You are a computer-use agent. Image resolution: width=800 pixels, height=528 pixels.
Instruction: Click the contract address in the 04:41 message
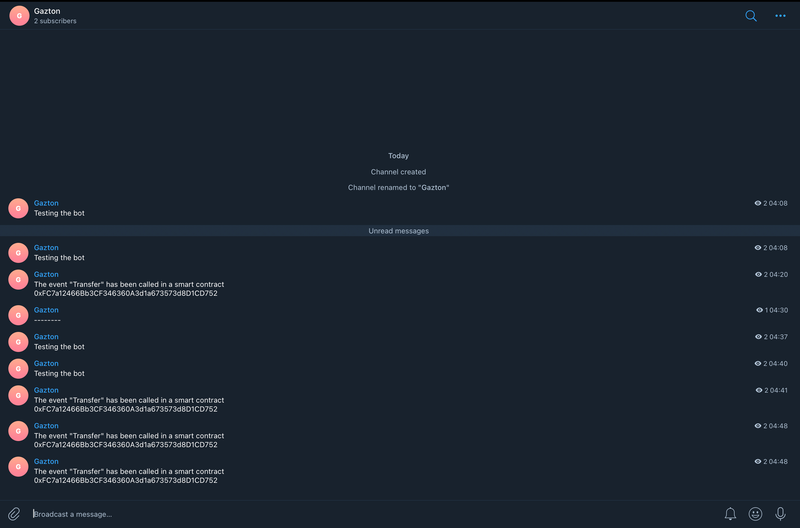[126, 409]
